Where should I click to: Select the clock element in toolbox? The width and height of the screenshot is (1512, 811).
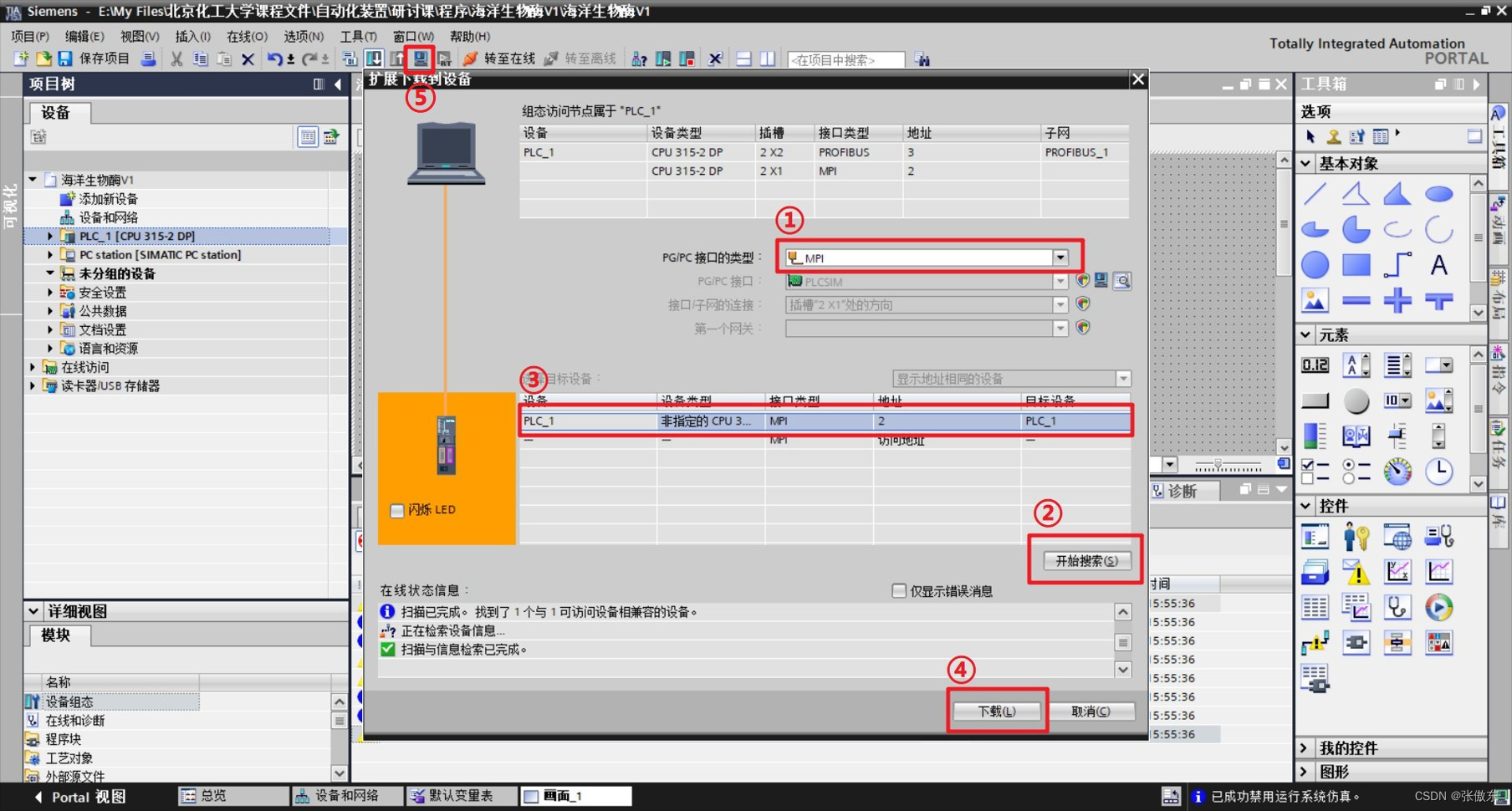point(1438,472)
